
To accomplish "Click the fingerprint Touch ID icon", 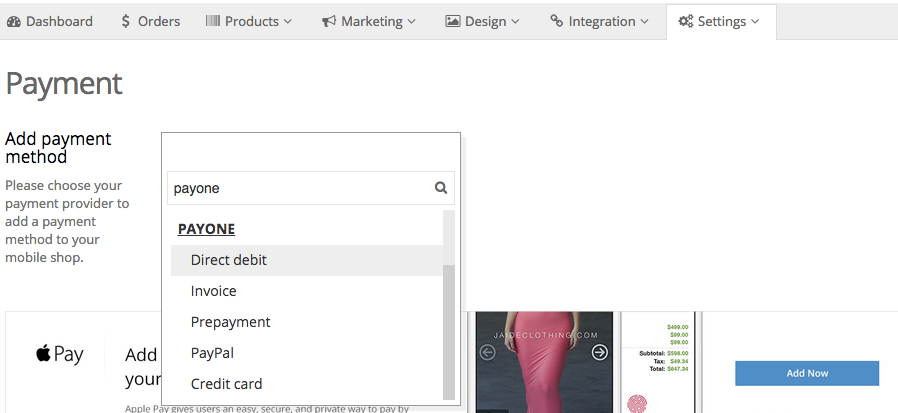I will [x=639, y=404].
